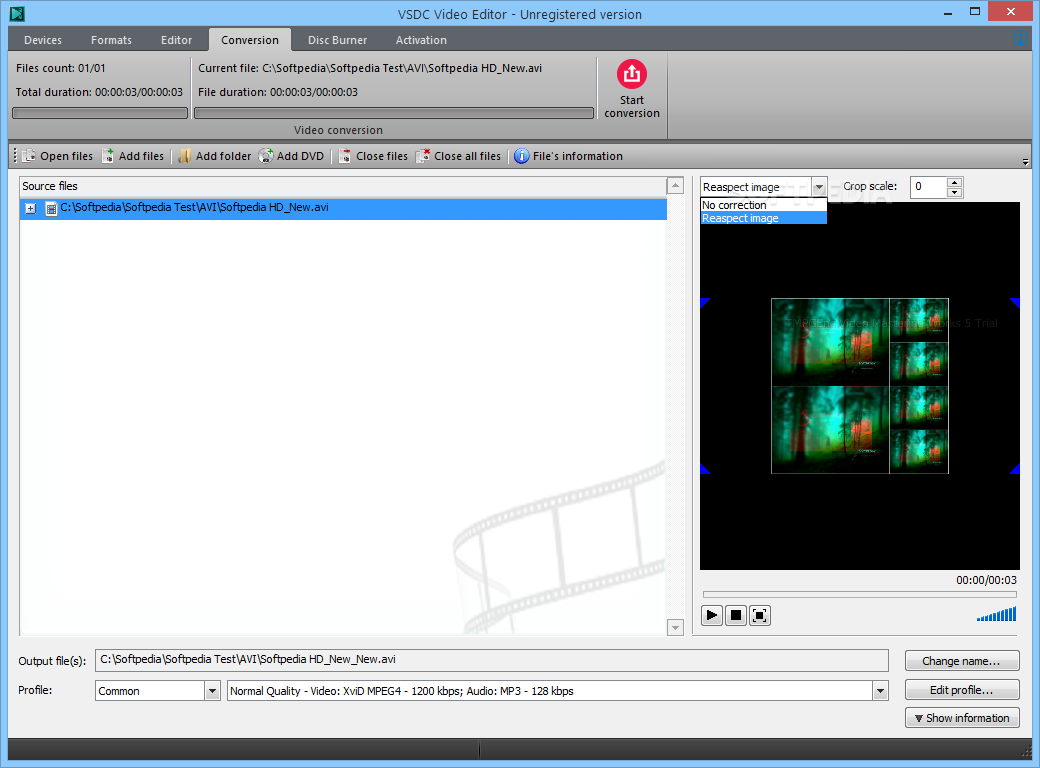Click the Files count 01/01 text
1040x768 pixels.
coord(60,68)
